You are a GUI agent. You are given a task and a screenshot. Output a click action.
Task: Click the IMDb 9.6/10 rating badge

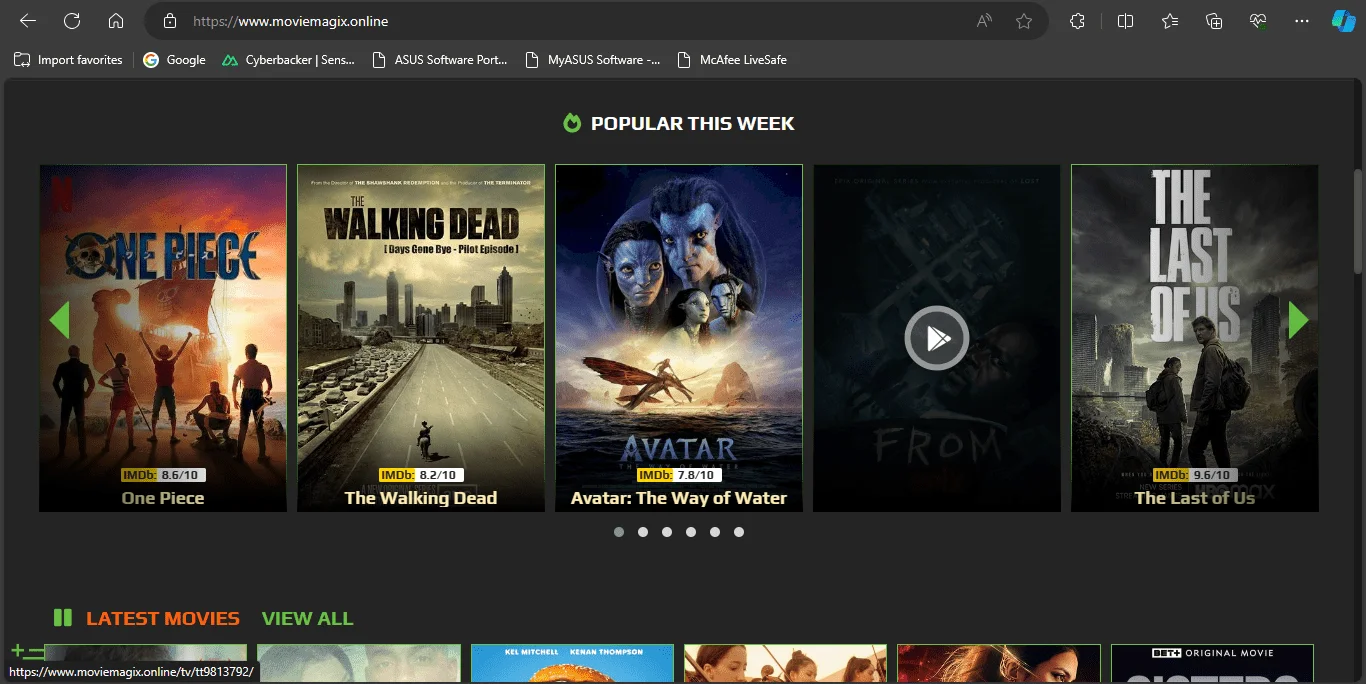[1195, 475]
